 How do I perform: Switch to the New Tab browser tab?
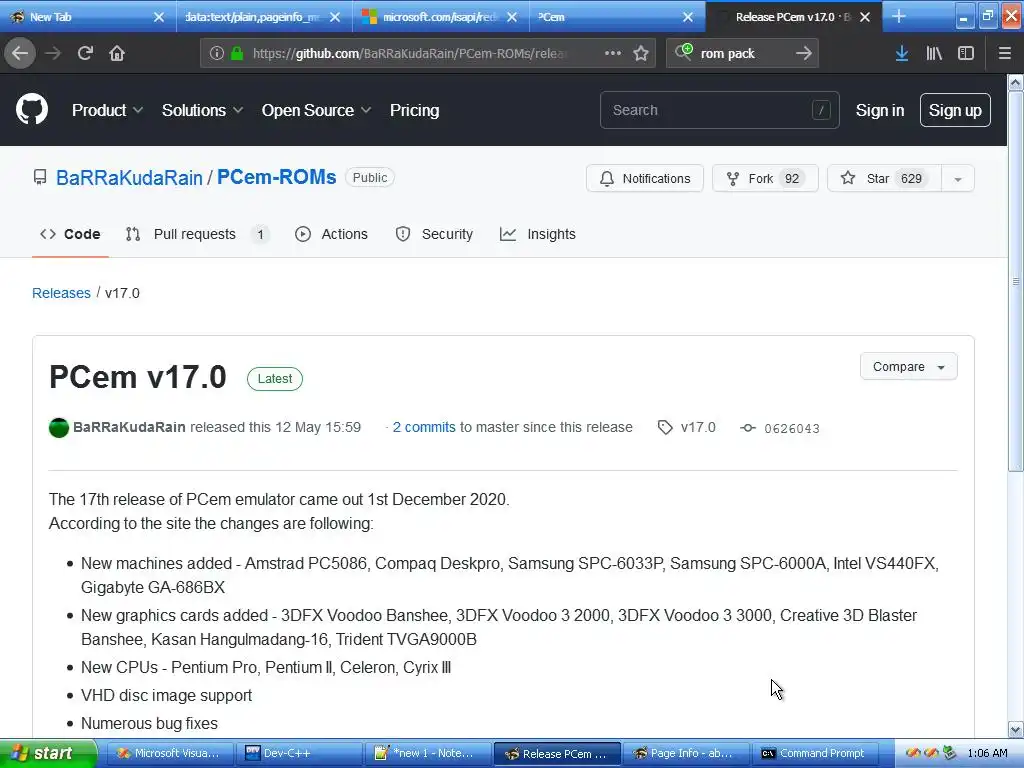(x=88, y=17)
